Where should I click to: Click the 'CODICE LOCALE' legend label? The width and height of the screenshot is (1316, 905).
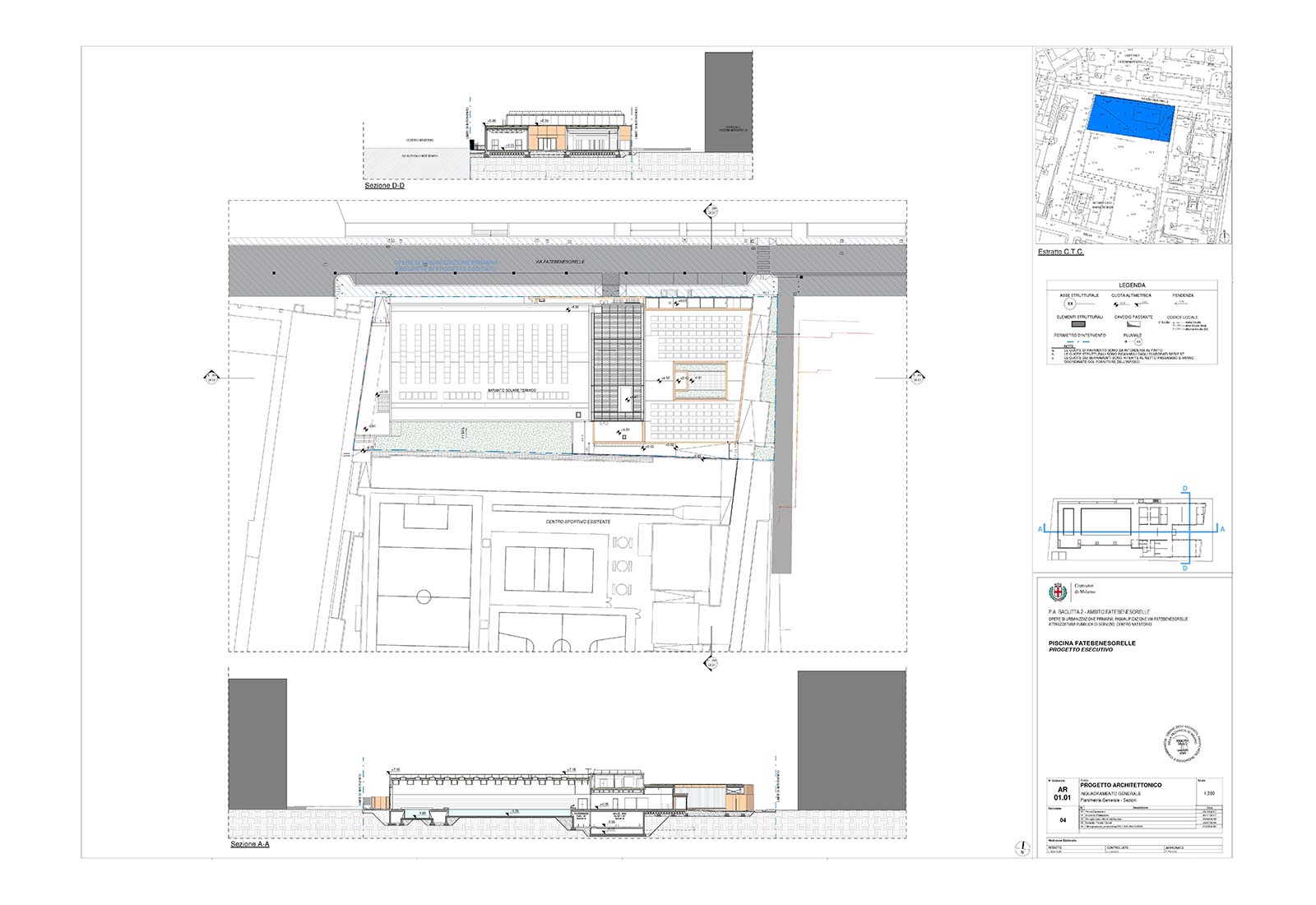pyautogui.click(x=1183, y=317)
